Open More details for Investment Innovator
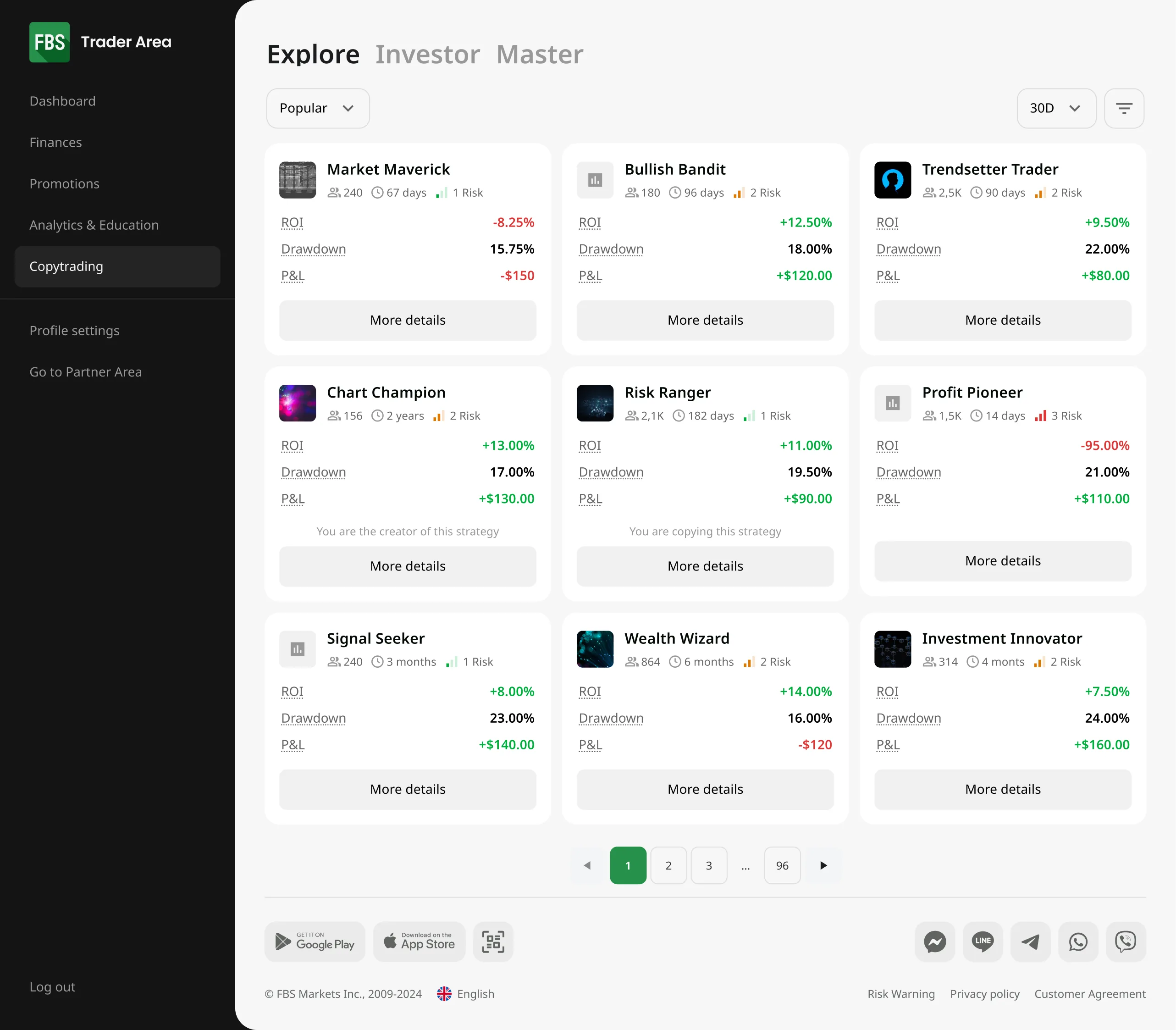1176x1030 pixels. (x=1003, y=789)
